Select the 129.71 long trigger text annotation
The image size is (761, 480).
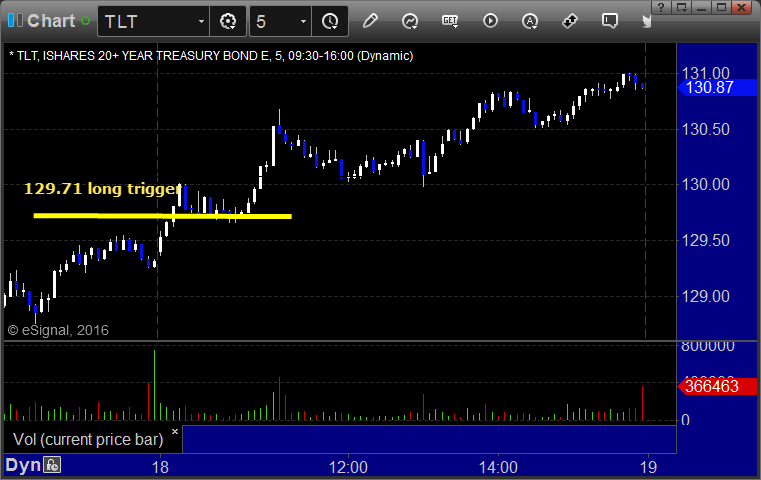click(103, 189)
